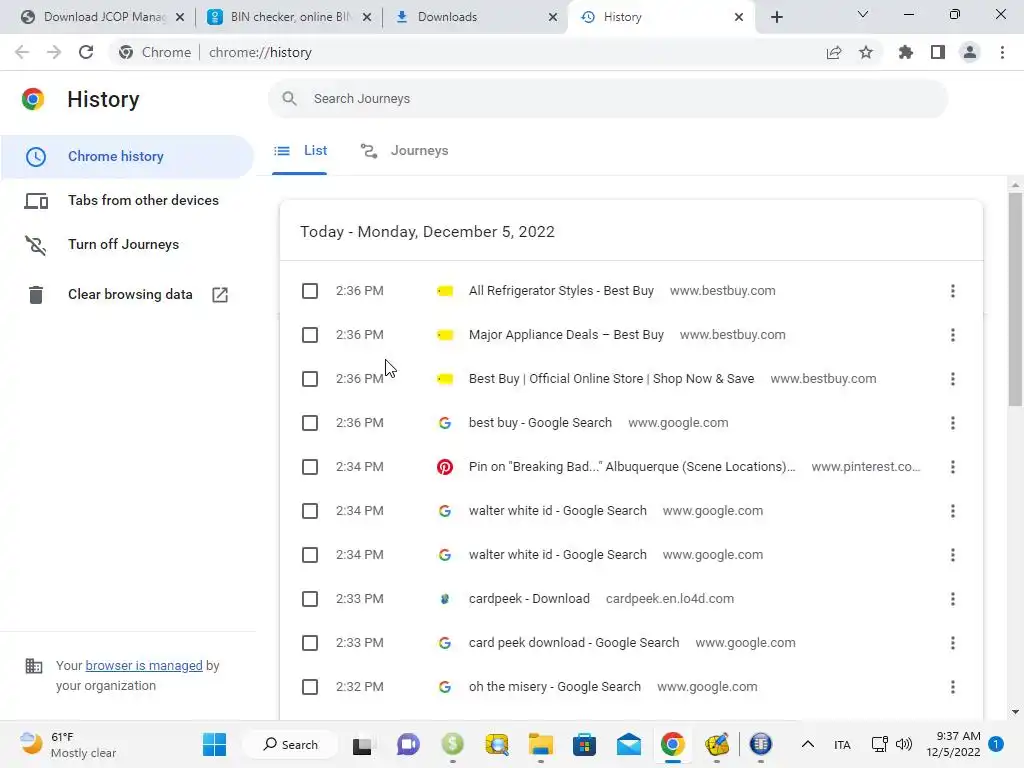Open Chrome's three-dot main menu
Screen dimensions: 1024x768
[x=1002, y=52]
